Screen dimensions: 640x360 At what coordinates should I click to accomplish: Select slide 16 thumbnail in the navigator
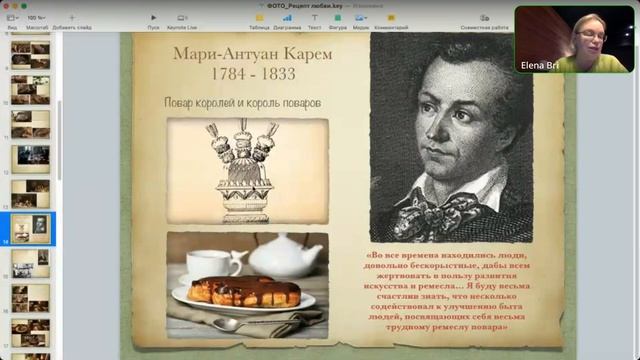click(x=31, y=298)
